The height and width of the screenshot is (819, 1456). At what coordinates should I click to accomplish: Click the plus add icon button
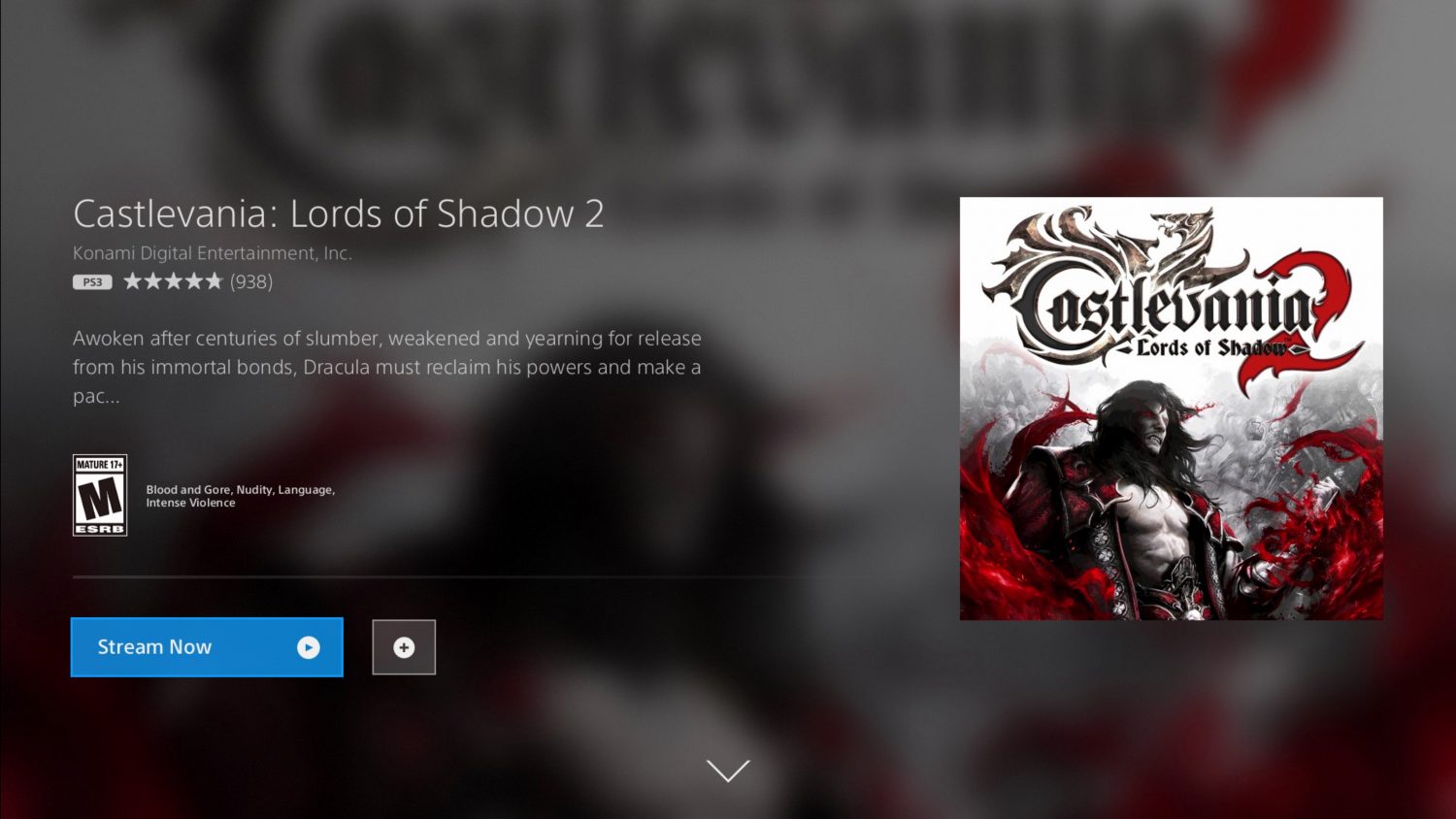(404, 647)
